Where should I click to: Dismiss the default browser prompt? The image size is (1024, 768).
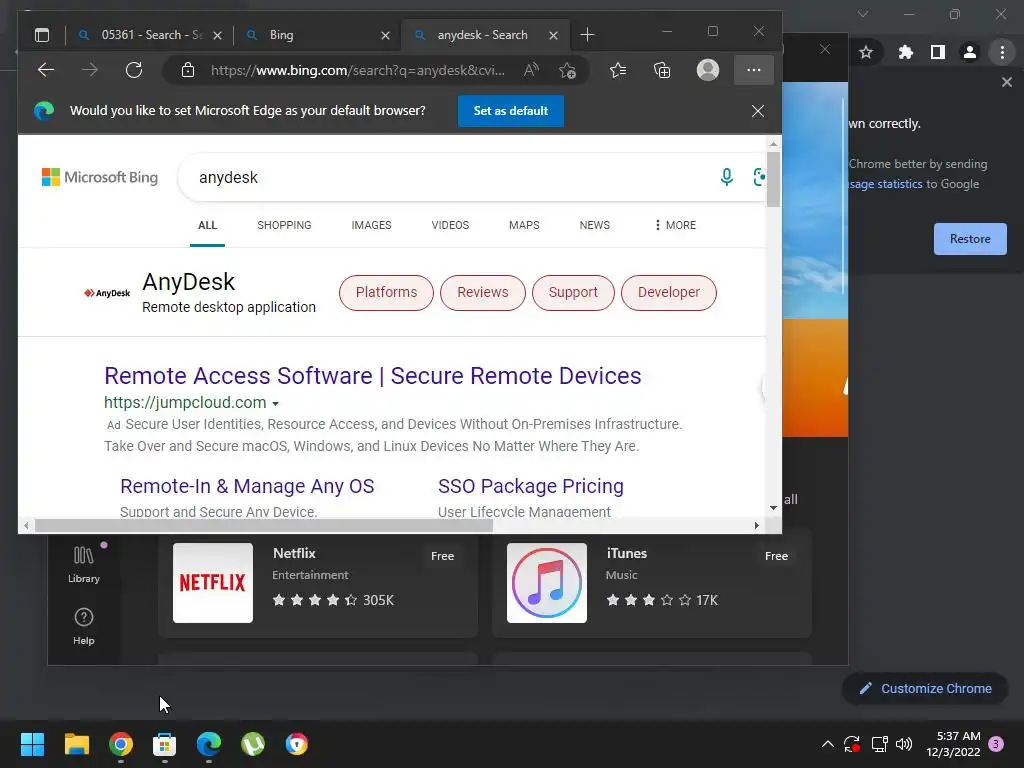[758, 111]
